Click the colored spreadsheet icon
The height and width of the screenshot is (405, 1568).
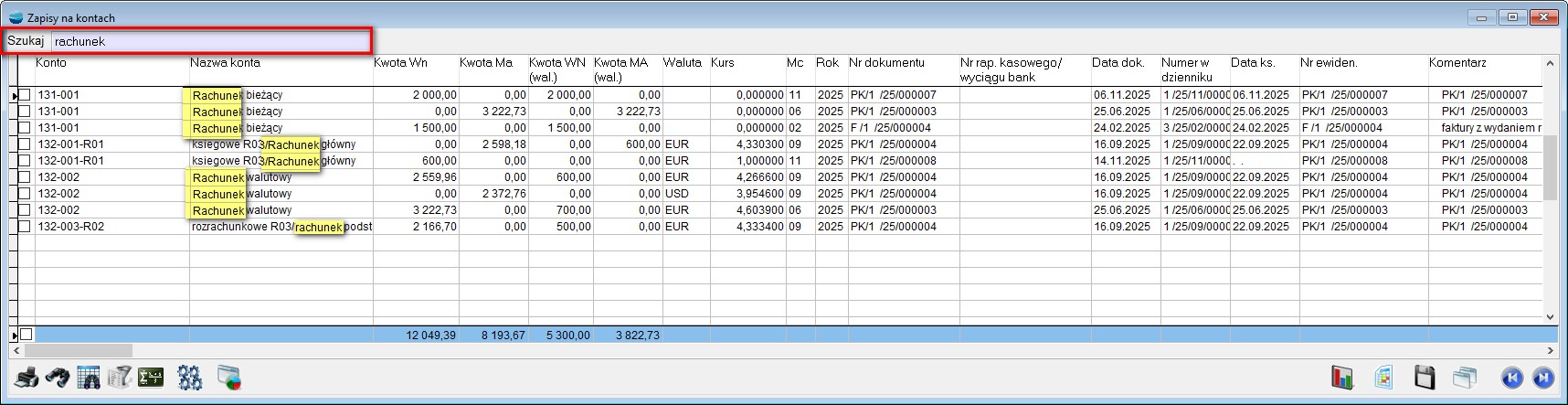coord(1383,378)
